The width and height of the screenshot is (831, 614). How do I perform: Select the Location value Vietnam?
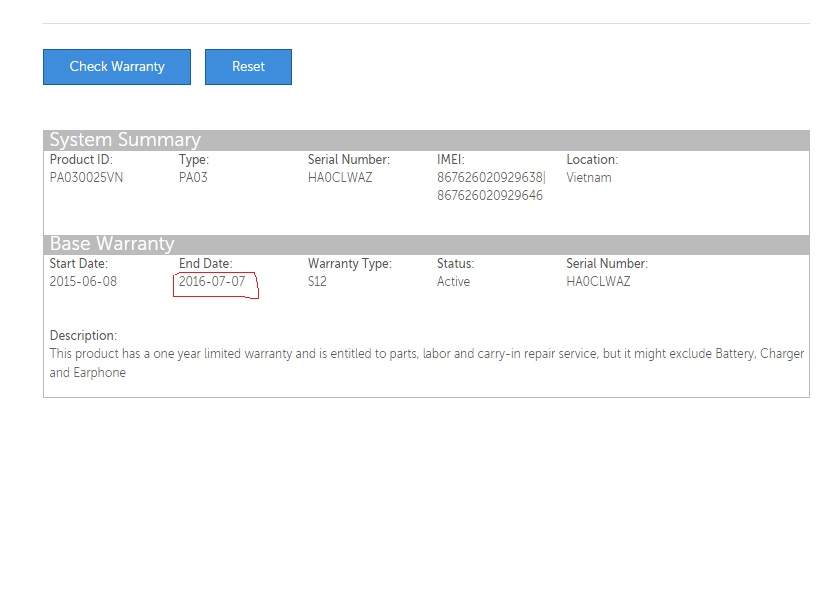(588, 177)
